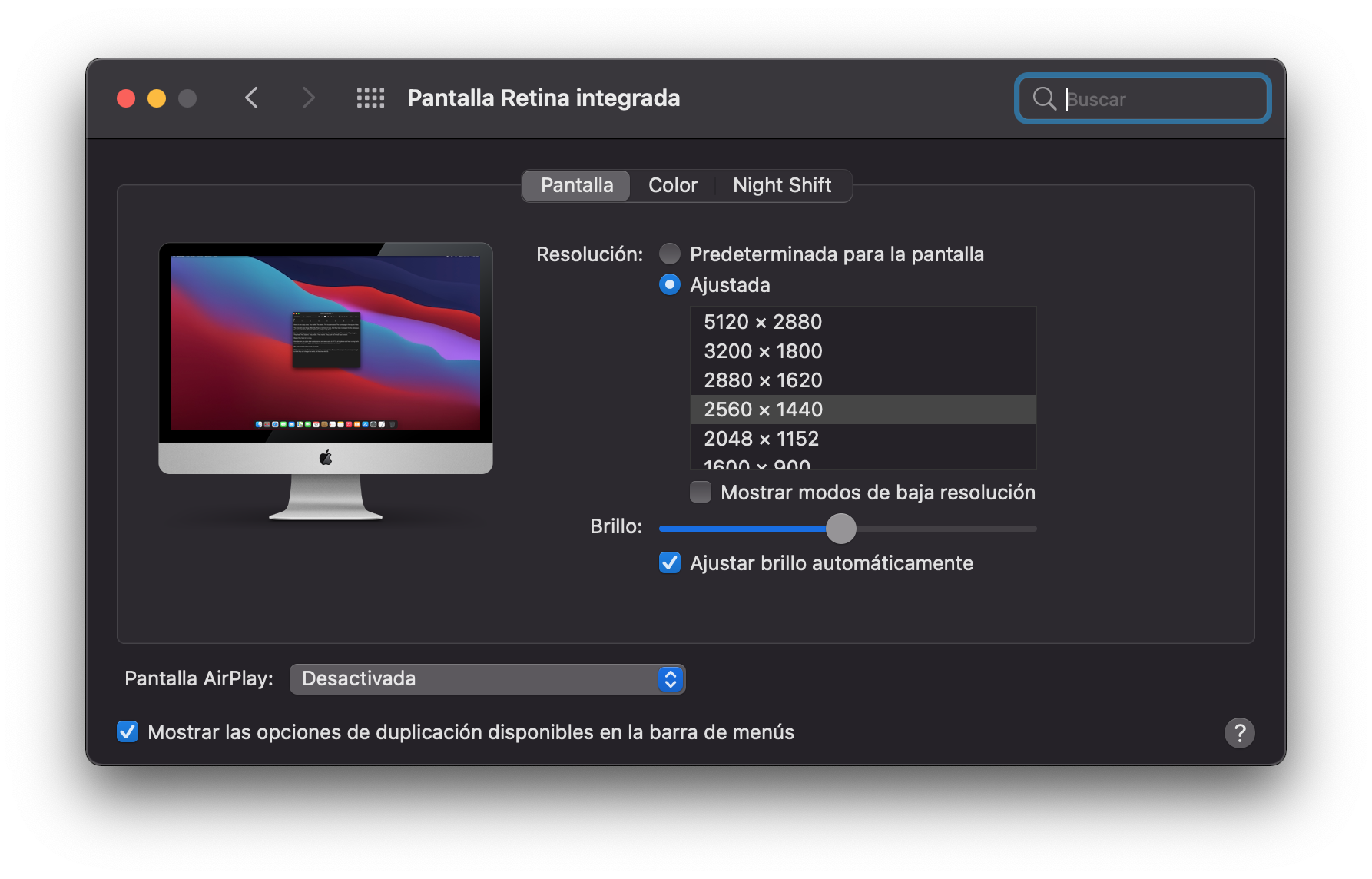The width and height of the screenshot is (1372, 879).
Task: Click the magnifying glass search icon
Action: pyautogui.click(x=1044, y=99)
